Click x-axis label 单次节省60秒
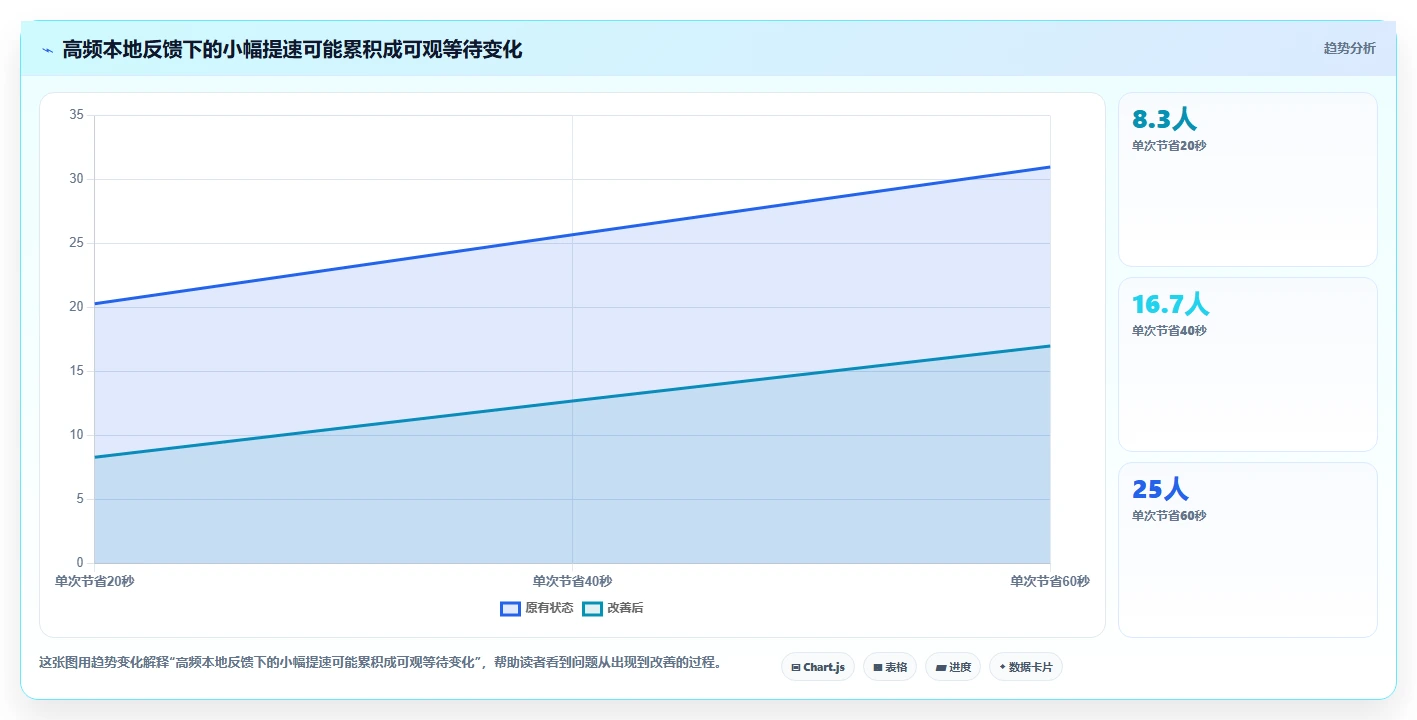Screen dimensions: 1417x720 click(x=1050, y=581)
